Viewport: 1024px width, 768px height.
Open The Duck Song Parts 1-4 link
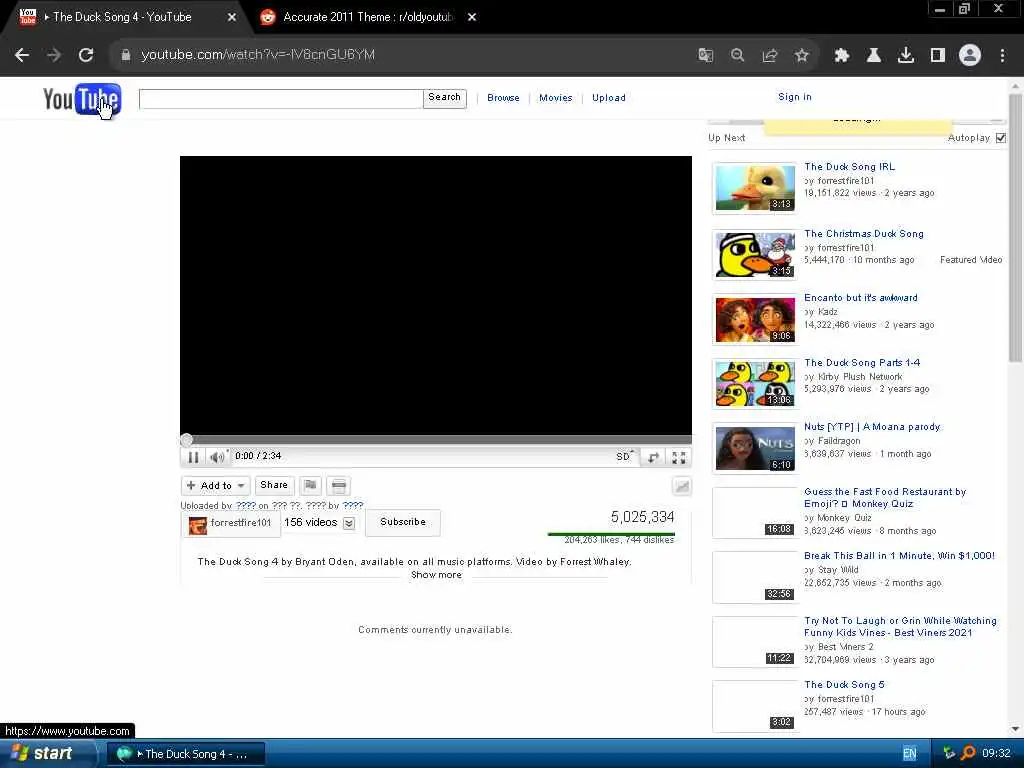862,362
